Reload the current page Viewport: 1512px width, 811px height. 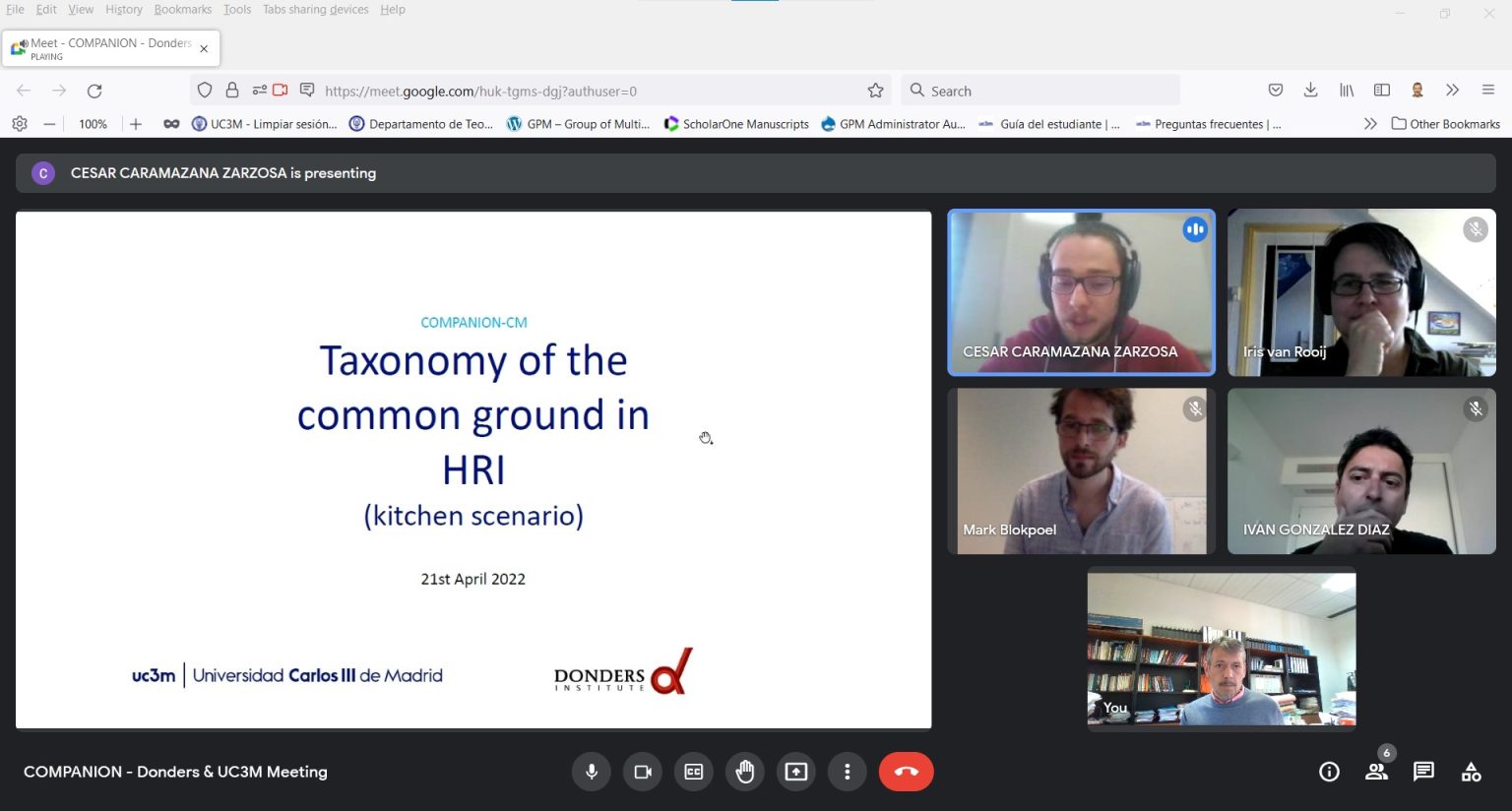point(94,91)
